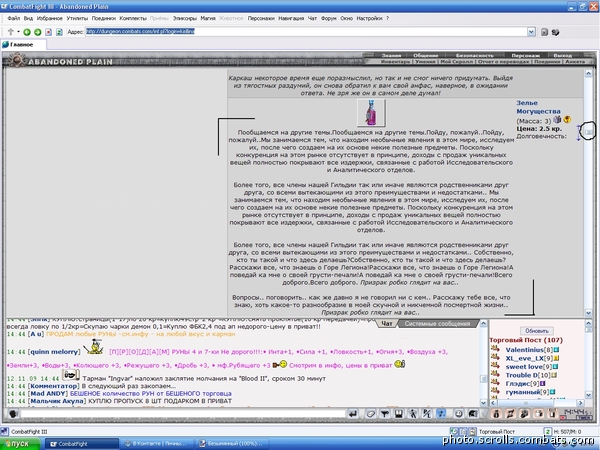The image size is (600, 450).
Task: Open the Умения link
Action: tap(426, 62)
